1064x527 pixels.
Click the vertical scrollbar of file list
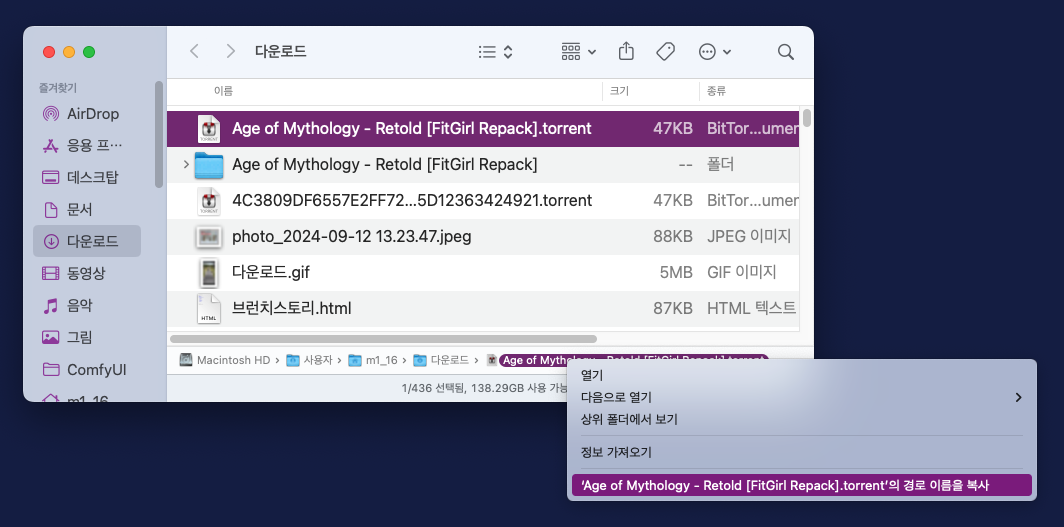click(807, 118)
